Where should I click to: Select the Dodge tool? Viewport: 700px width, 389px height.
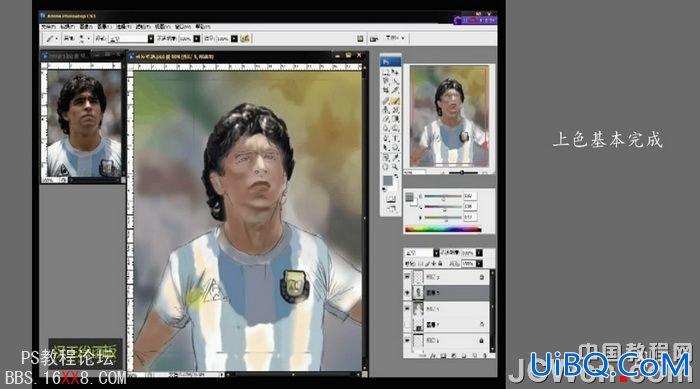click(396, 127)
